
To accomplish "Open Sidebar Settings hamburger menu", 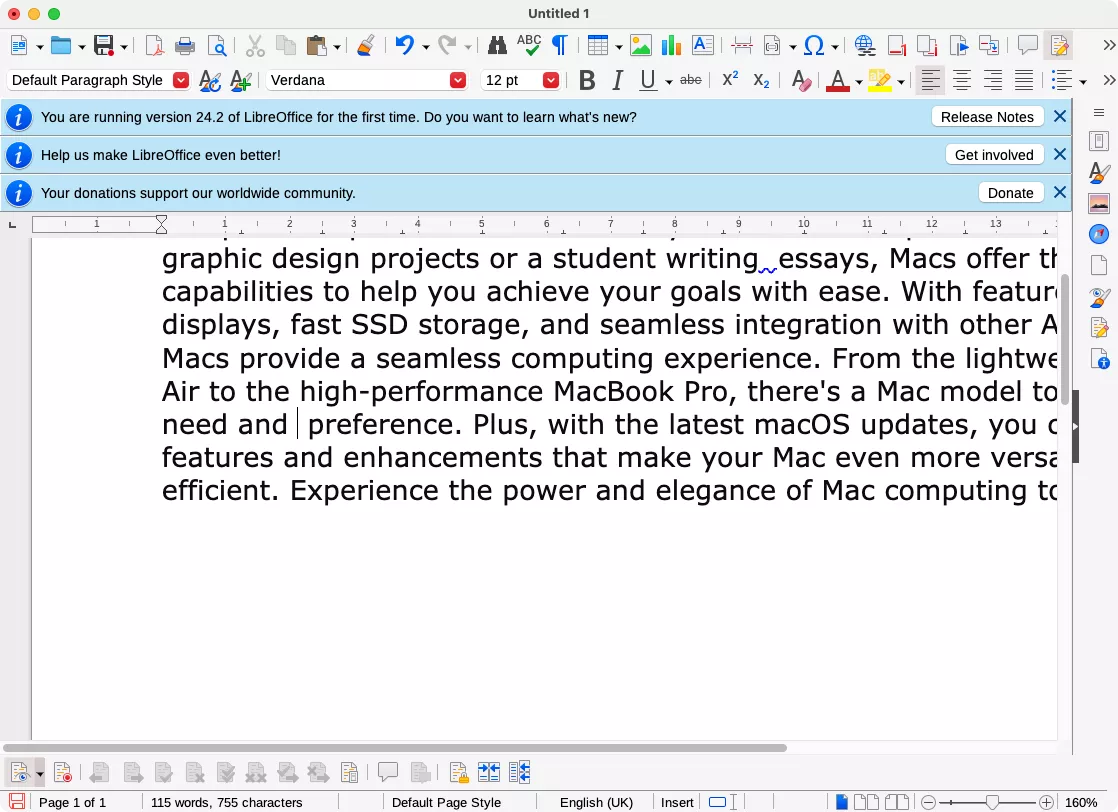I will [1099, 113].
